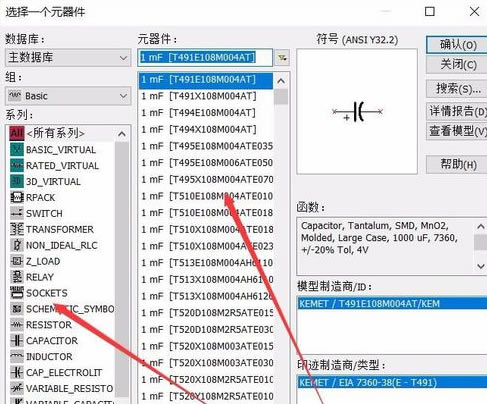Viewport: 487px width, 404px height.
Task: Select 1 mF T495E108M006ATE050 entry
Action: [206, 163]
